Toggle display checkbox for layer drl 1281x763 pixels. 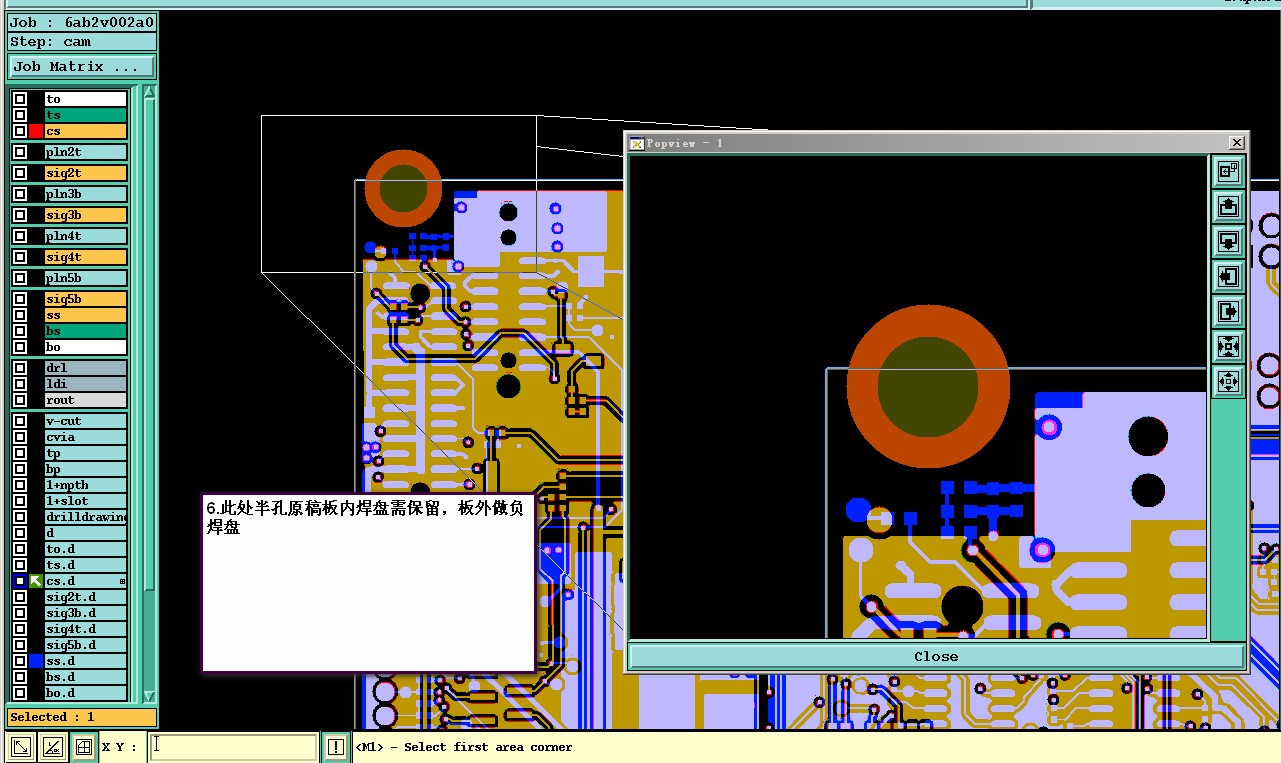point(20,368)
